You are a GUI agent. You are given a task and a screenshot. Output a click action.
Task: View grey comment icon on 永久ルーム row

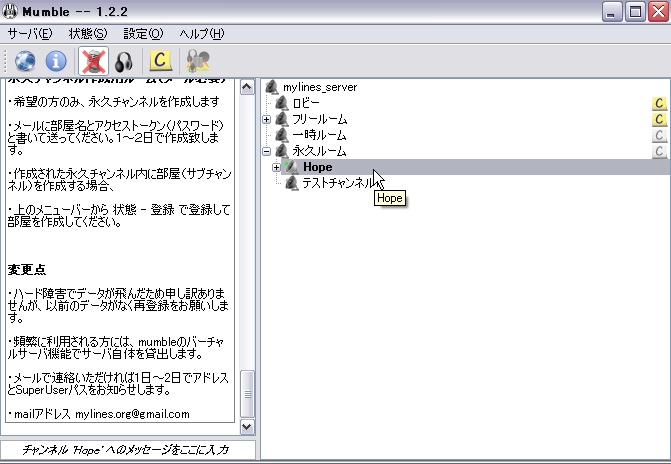tap(659, 151)
